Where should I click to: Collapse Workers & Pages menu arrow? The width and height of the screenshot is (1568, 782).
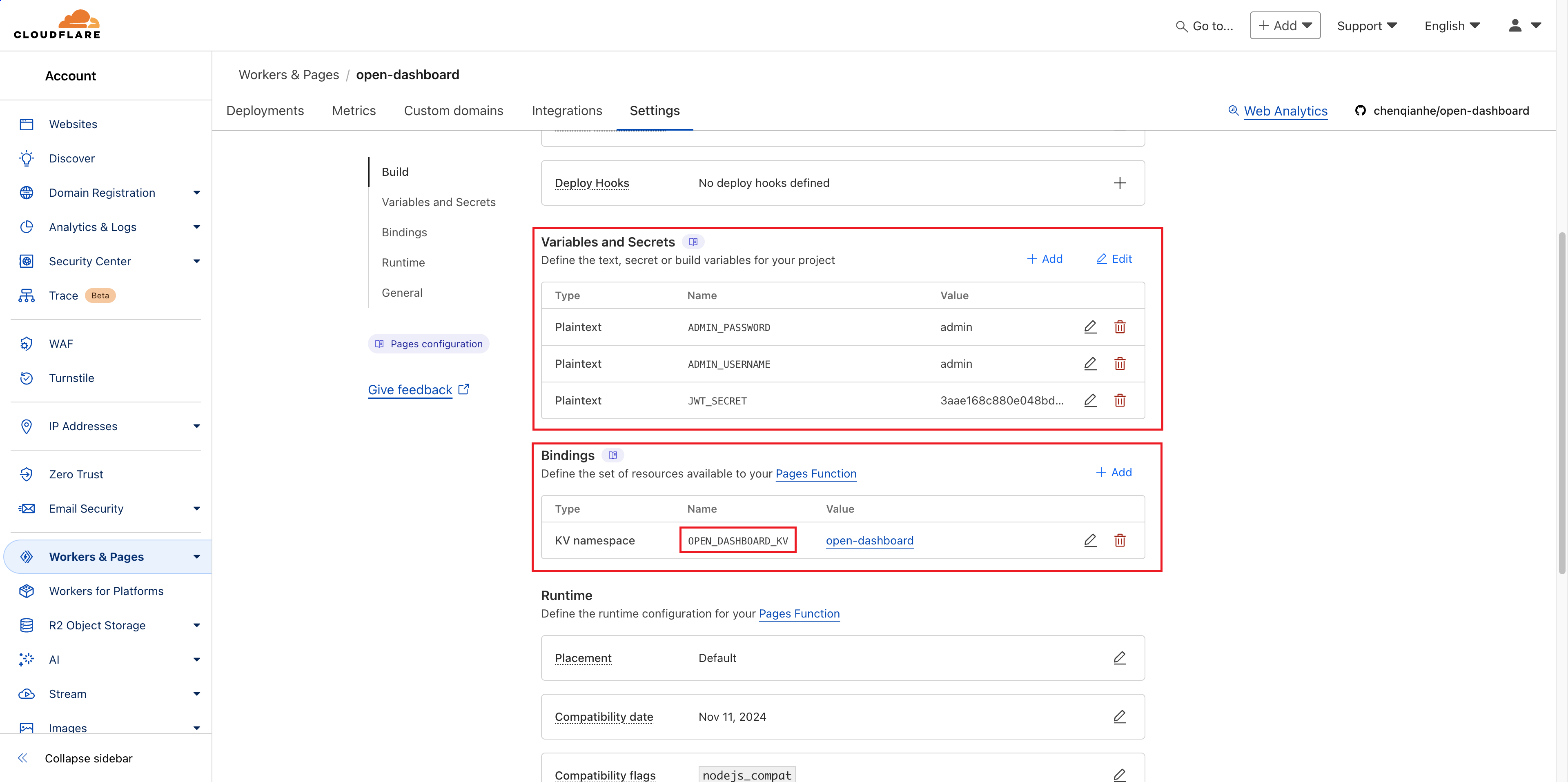196,556
